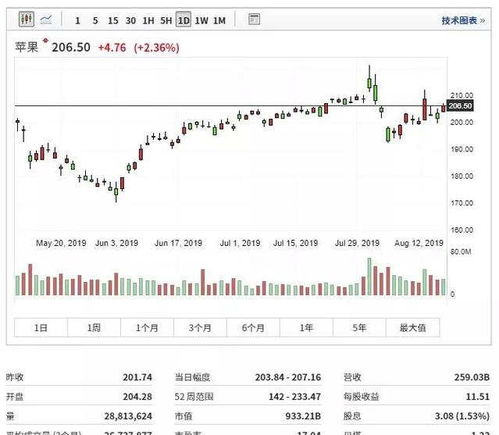Click the 170.00 price axis label
Screen dimensions: 499x435
462,203
